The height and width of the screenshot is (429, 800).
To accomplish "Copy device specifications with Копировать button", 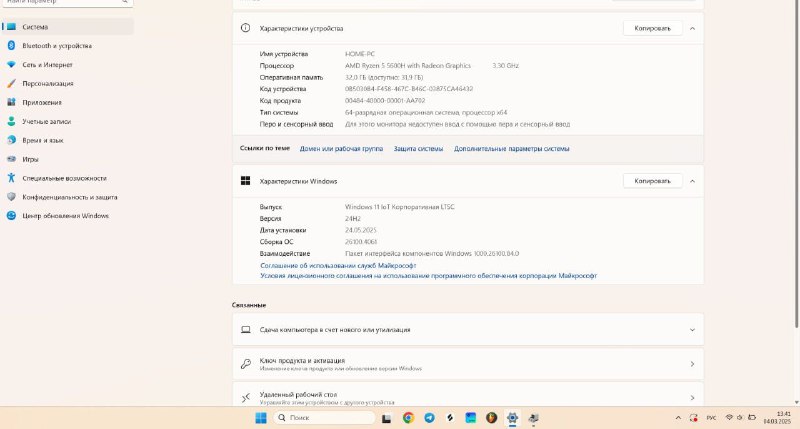I will 652,28.
